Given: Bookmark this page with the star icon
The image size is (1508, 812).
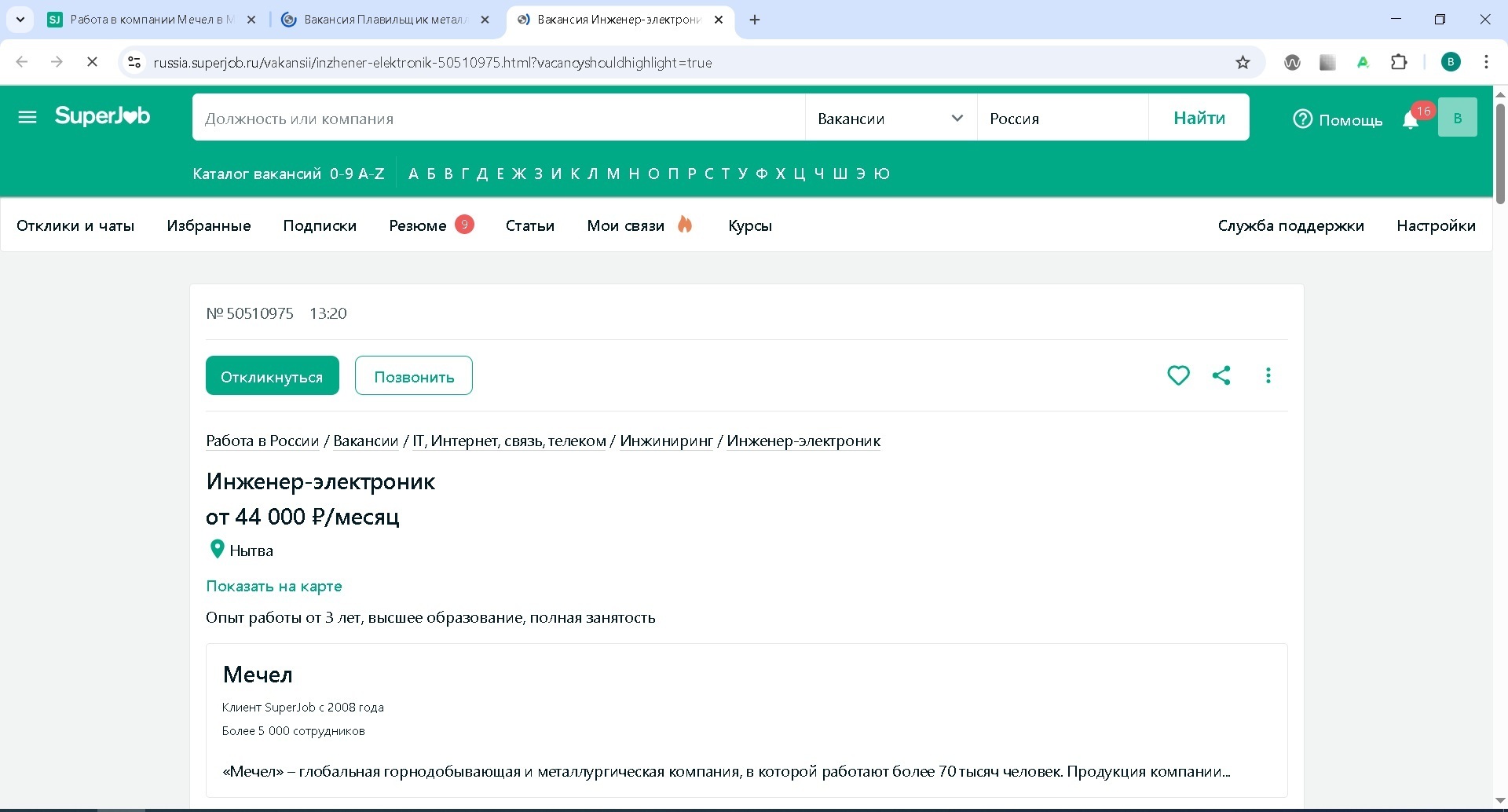Looking at the screenshot, I should click(x=1243, y=63).
